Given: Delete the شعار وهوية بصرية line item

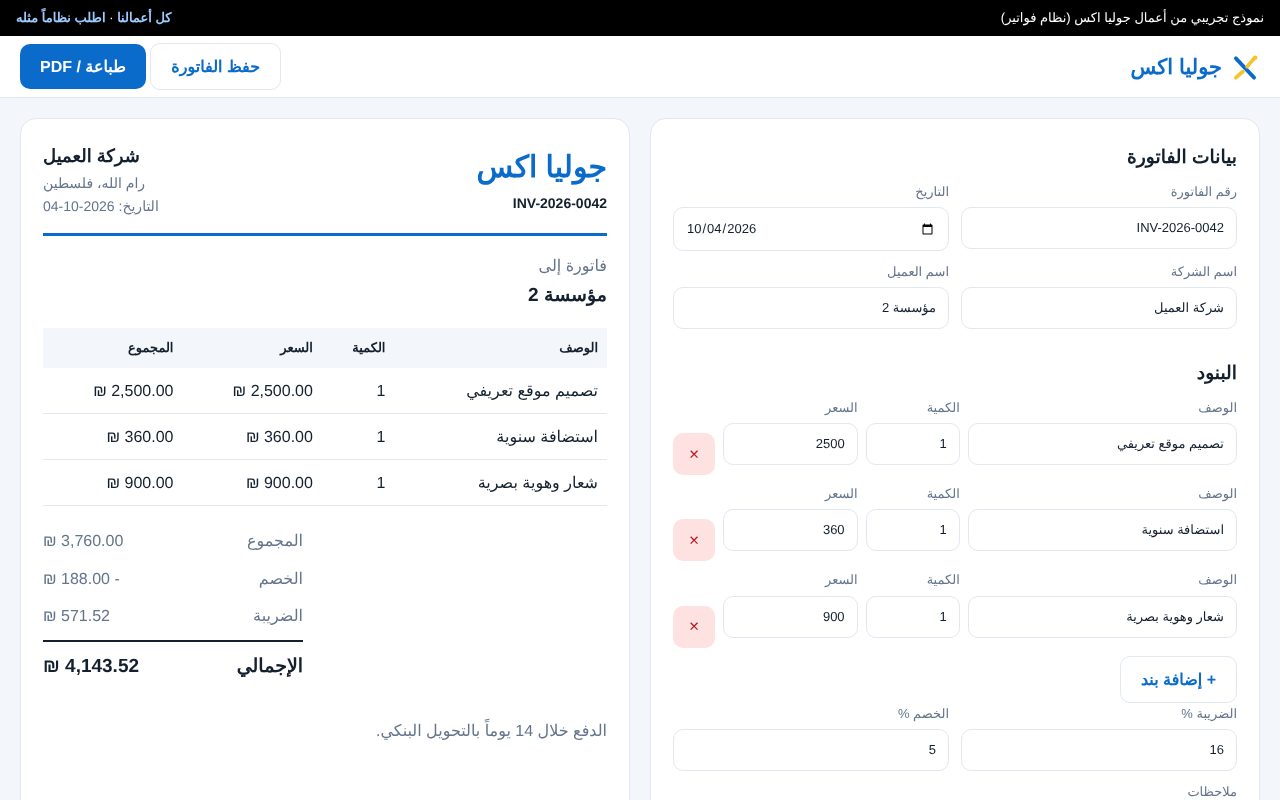Looking at the screenshot, I should 694,627.
